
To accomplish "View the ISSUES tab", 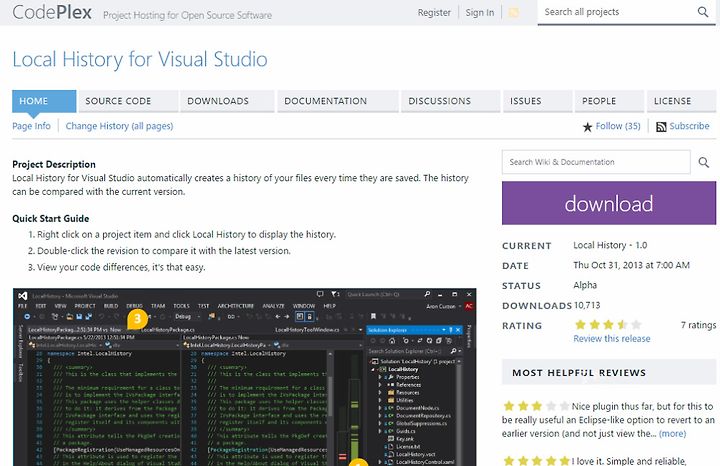I will pos(538,101).
